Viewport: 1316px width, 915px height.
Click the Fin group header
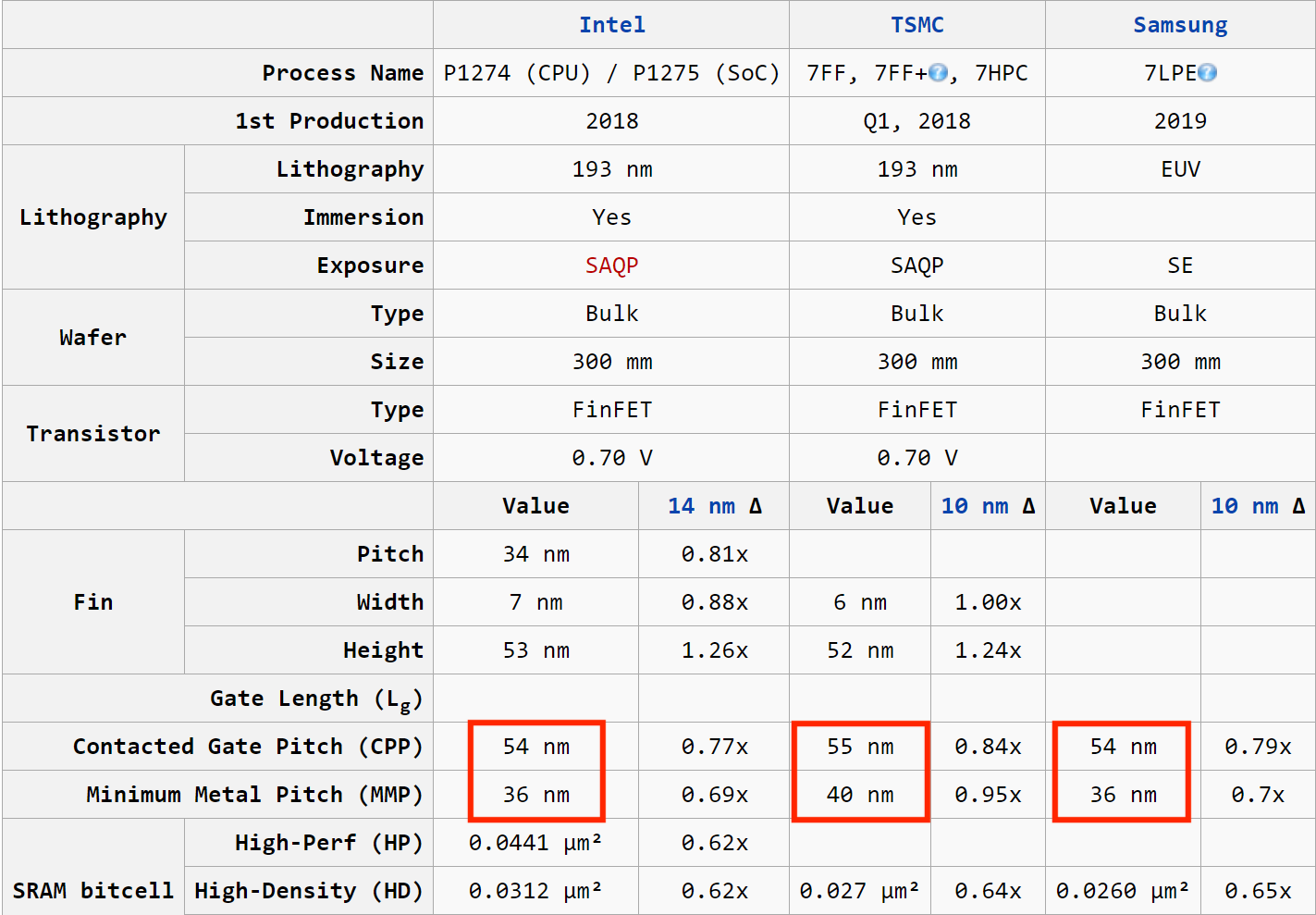[x=93, y=602]
